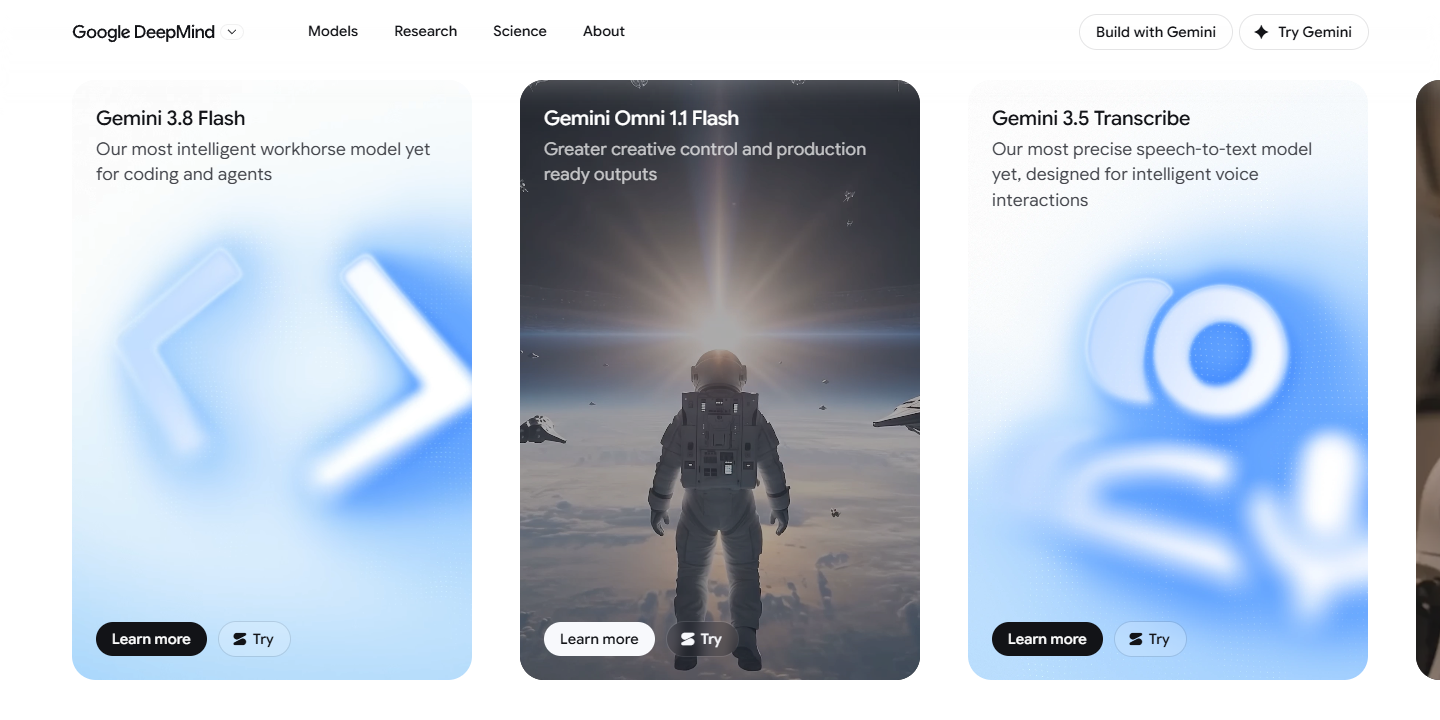Open the Research menu

pyautogui.click(x=425, y=31)
